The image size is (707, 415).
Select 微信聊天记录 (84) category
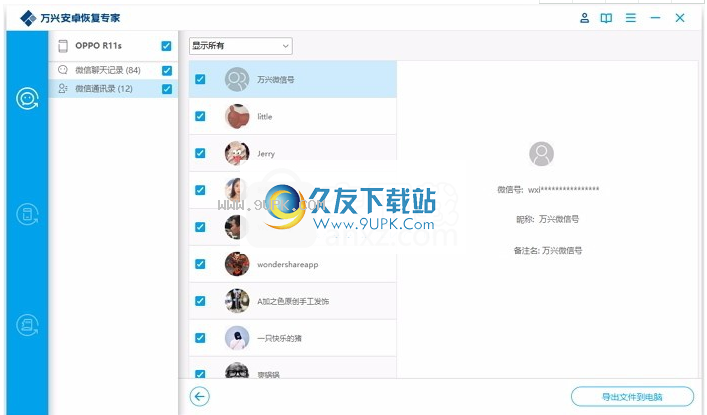tap(113, 70)
